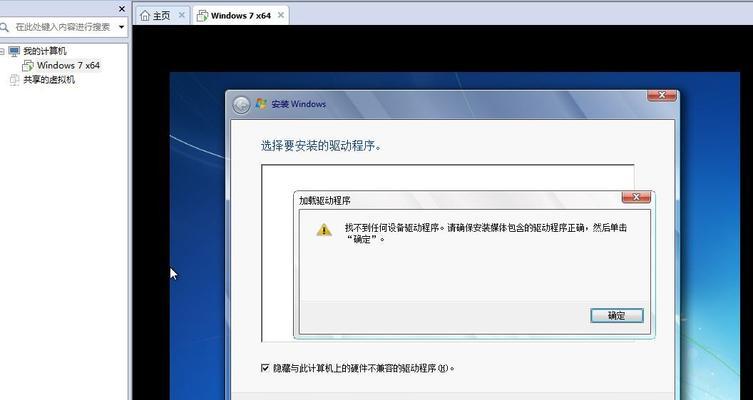Viewport: 753px width, 400px height.
Task: Close the 加载驱动程序 dialog
Action: click(x=636, y=197)
